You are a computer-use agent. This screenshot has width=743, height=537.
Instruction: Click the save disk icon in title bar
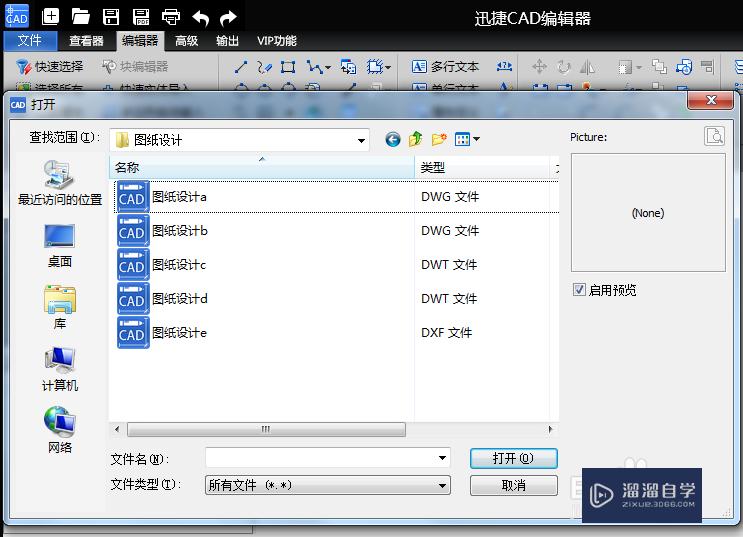[x=111, y=17]
